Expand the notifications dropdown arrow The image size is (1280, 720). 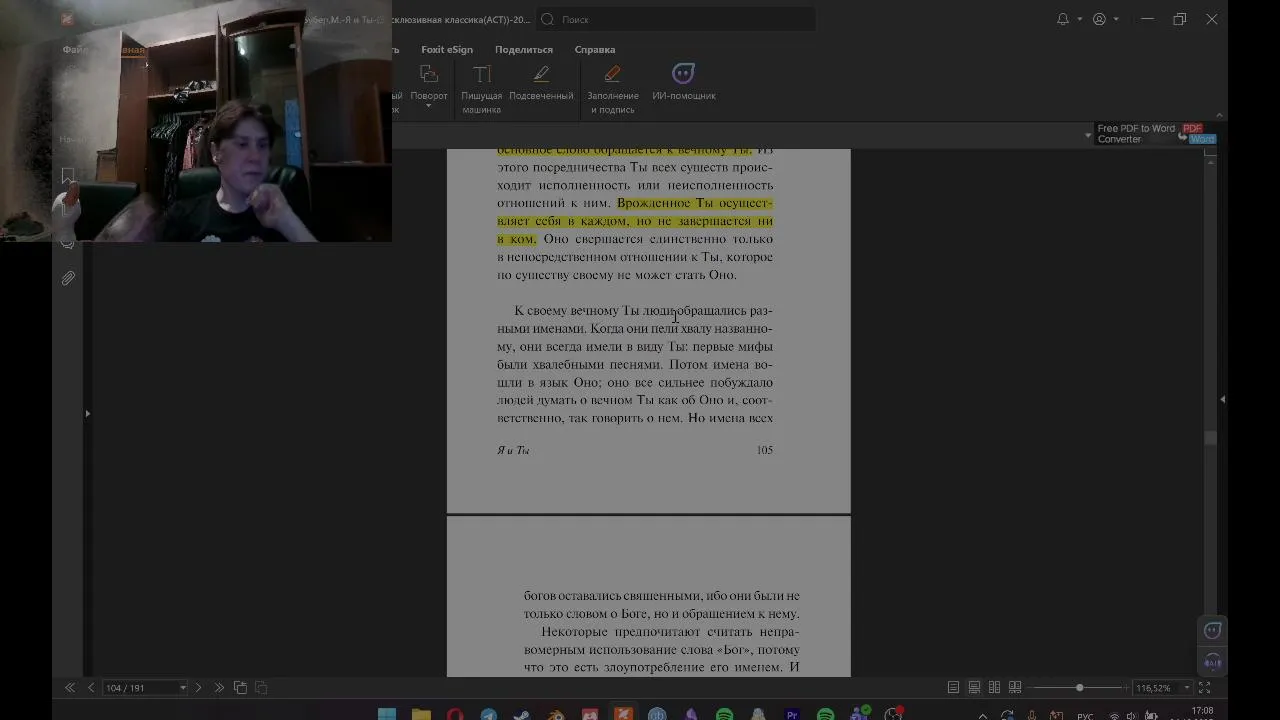point(1080,19)
